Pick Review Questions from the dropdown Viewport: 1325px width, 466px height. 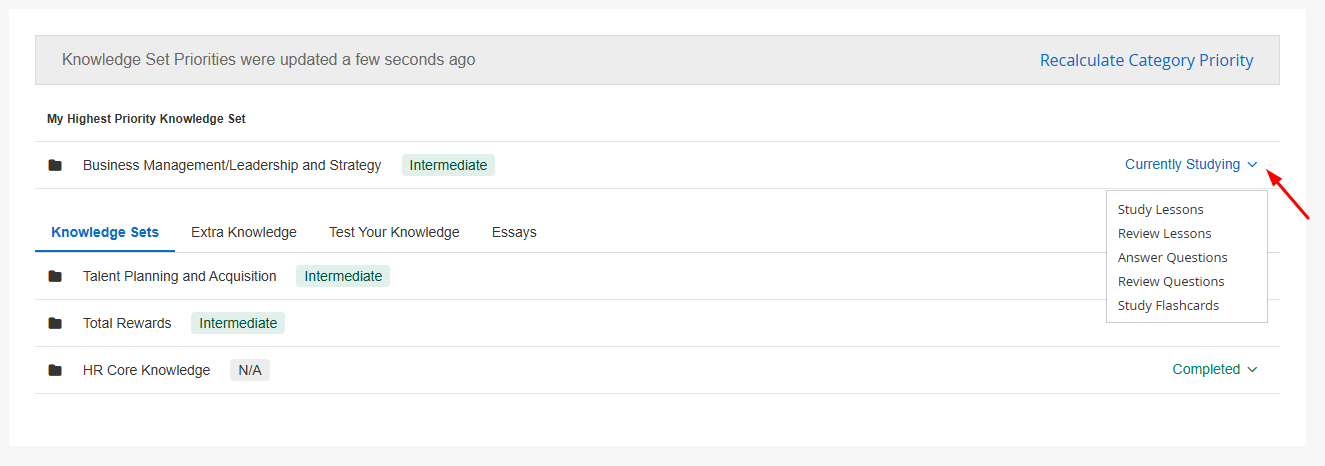(x=1171, y=282)
